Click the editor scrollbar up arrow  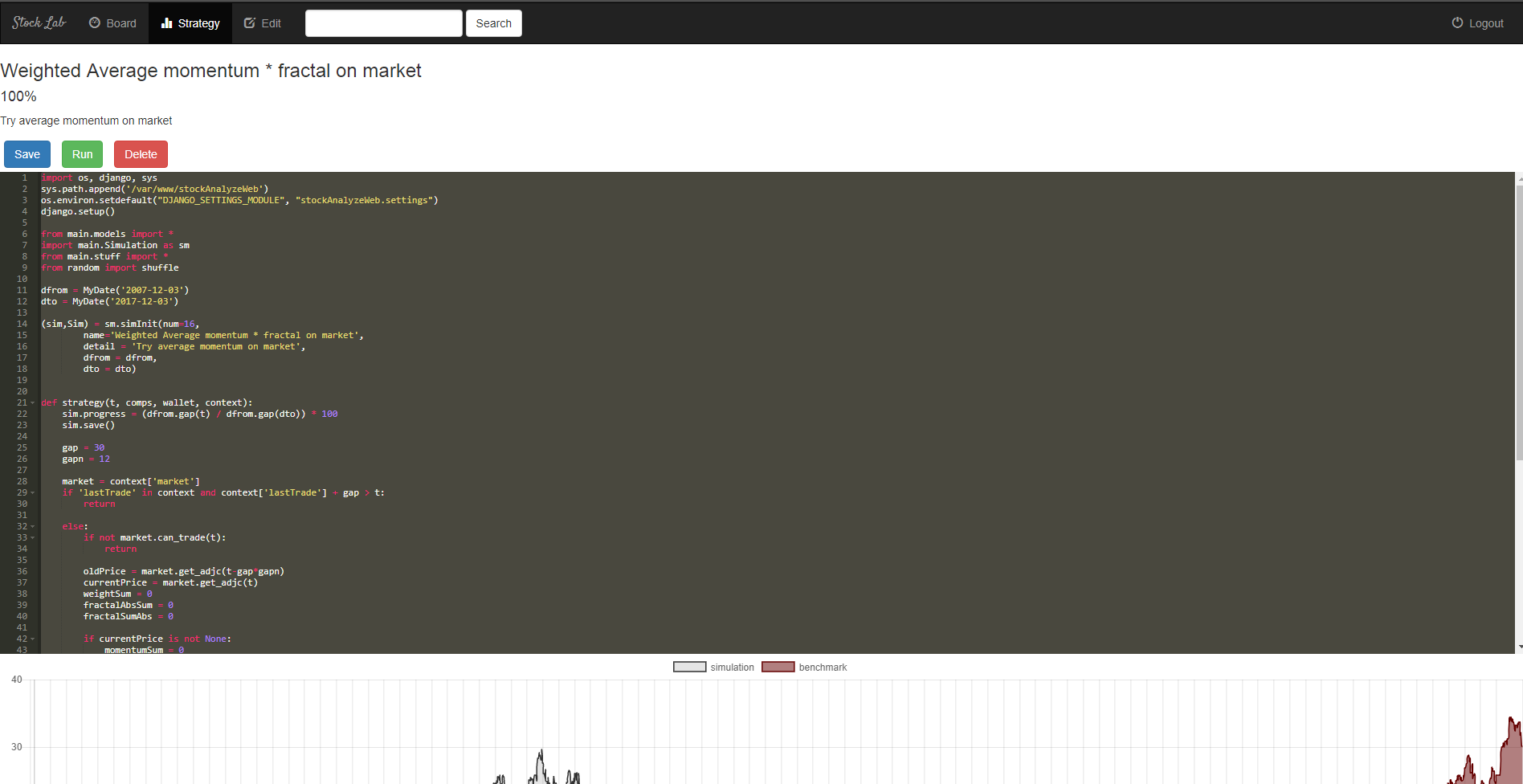[1517, 177]
